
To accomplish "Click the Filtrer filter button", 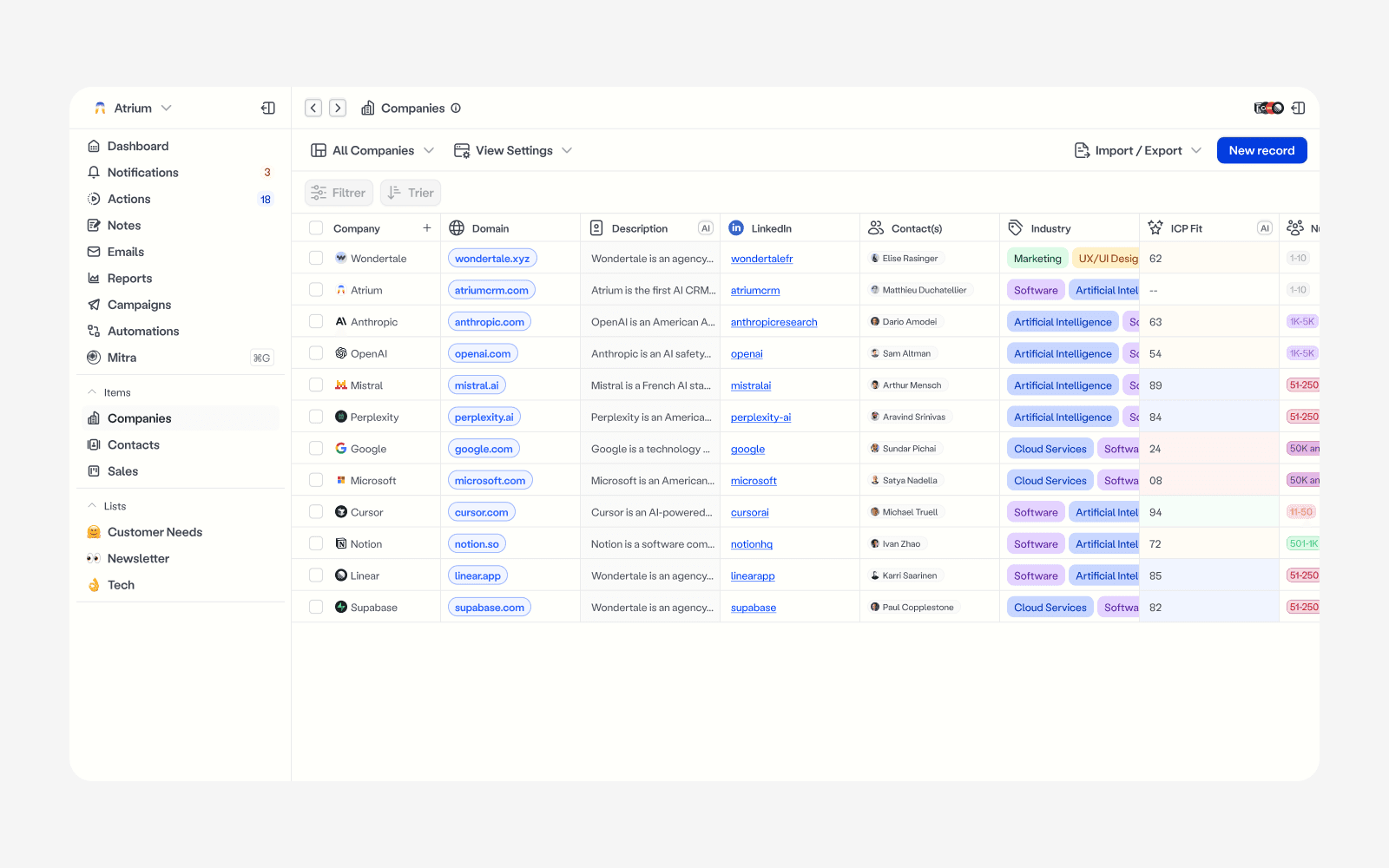I will (339, 193).
